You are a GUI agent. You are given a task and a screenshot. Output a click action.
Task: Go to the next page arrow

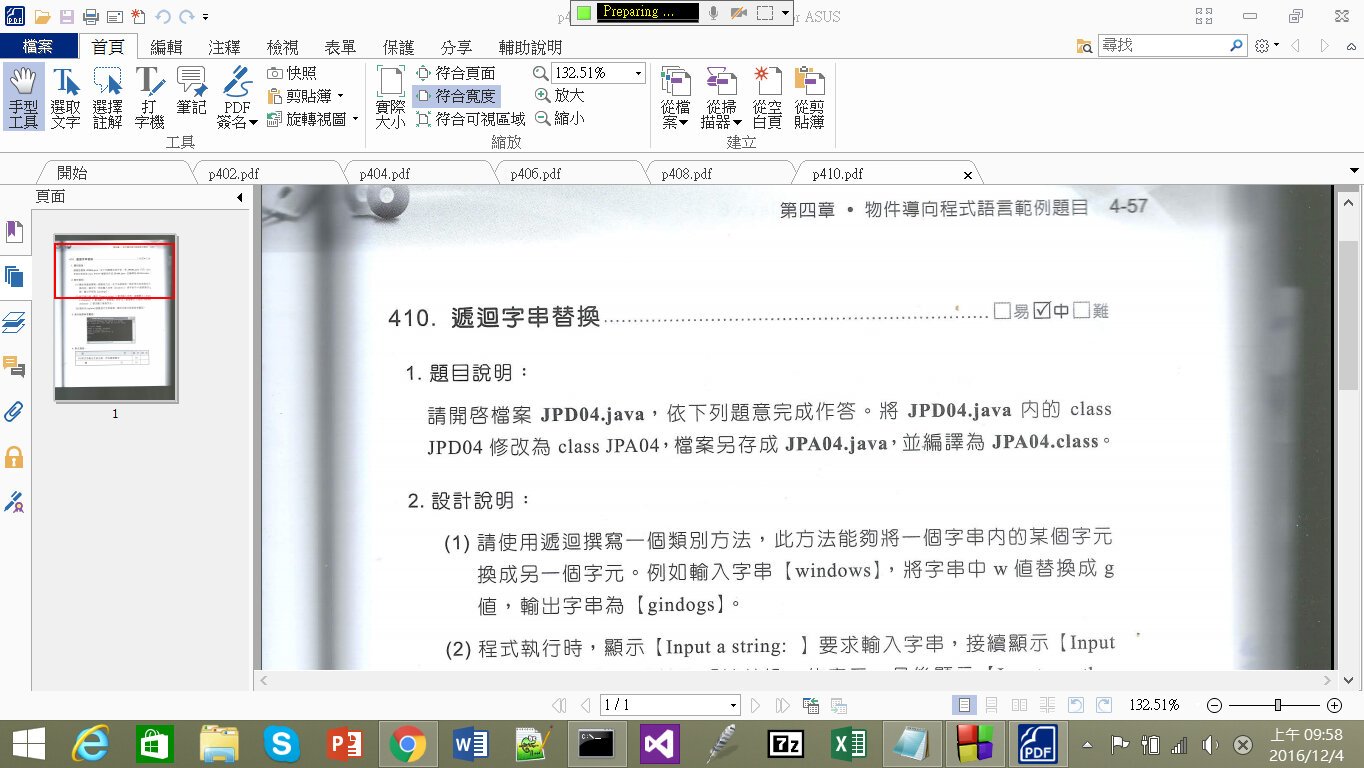coord(757,705)
